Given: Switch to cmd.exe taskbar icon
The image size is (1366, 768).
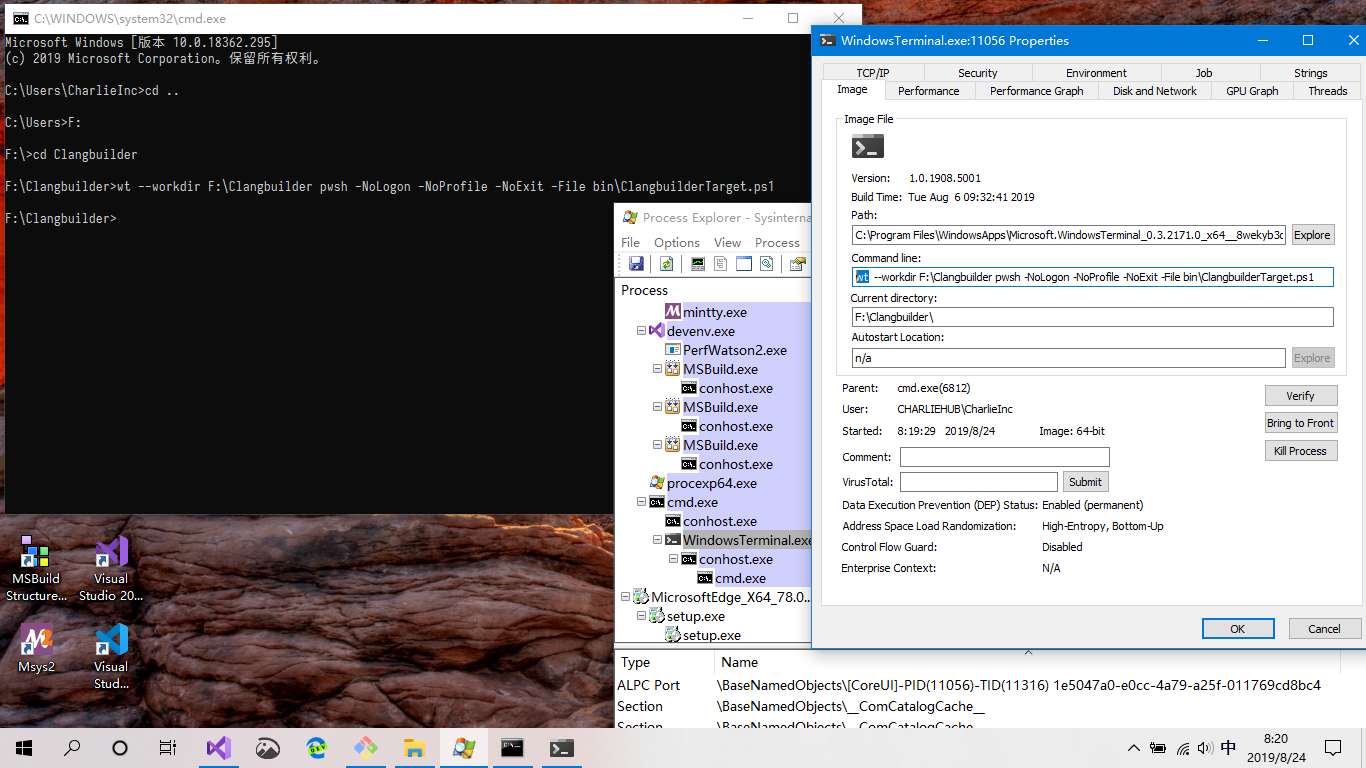Looking at the screenshot, I should click(x=512, y=747).
